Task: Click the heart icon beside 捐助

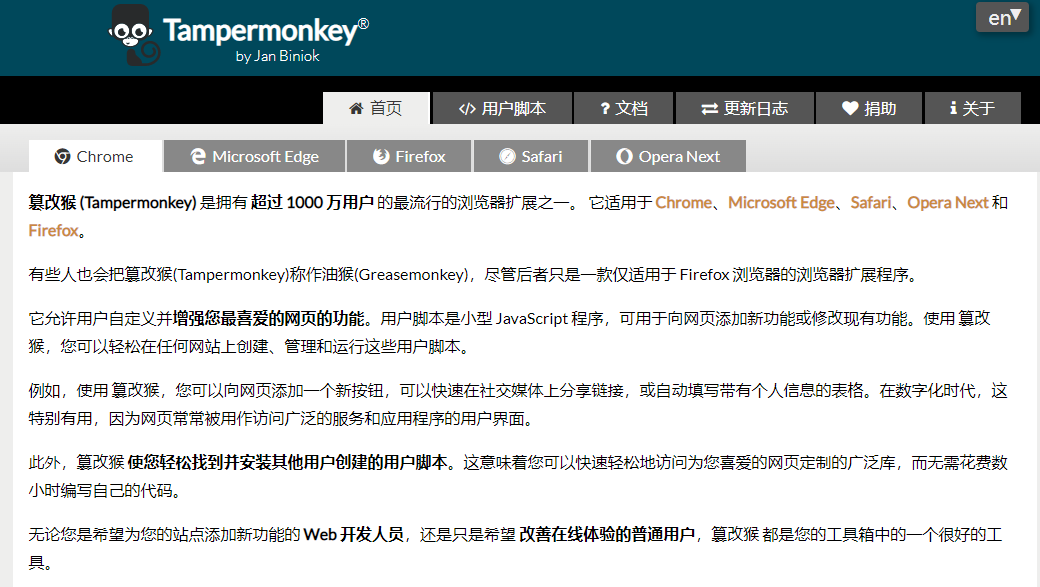Action: pyautogui.click(x=850, y=108)
